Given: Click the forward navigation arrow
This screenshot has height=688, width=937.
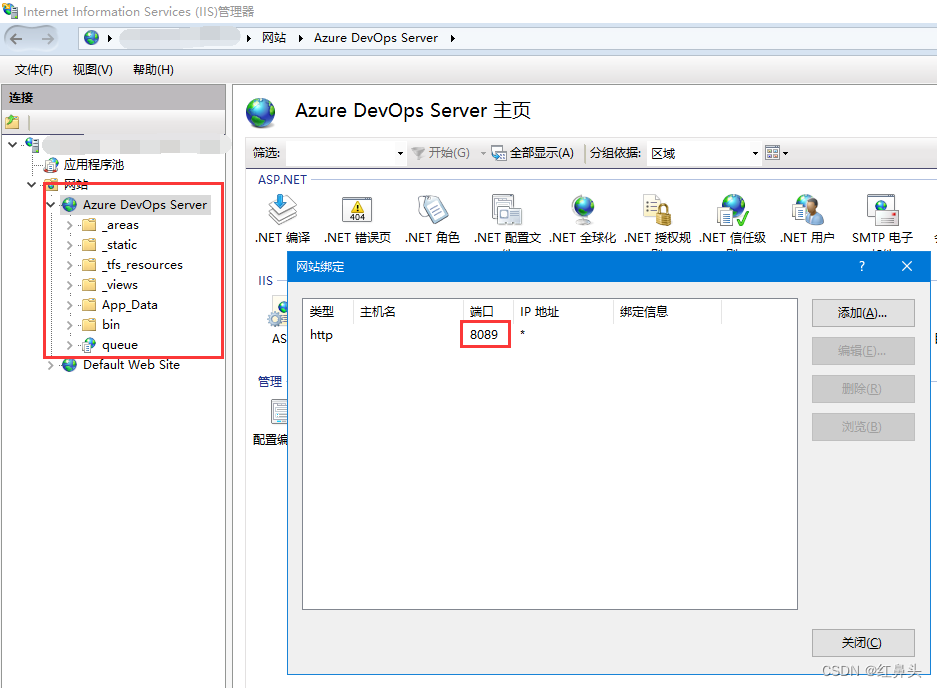Looking at the screenshot, I should pos(48,39).
